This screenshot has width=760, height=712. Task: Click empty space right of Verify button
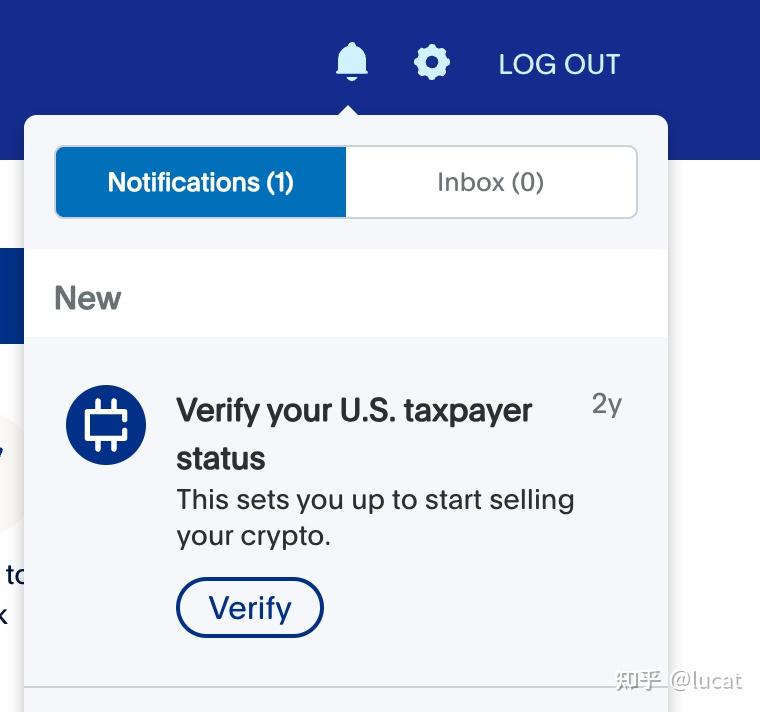(480, 608)
